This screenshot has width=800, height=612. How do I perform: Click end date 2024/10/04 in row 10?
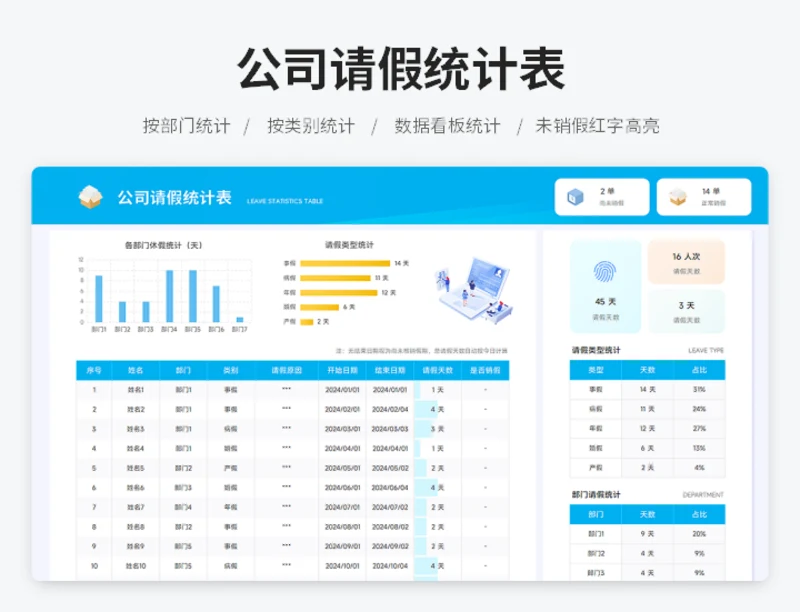click(x=390, y=566)
